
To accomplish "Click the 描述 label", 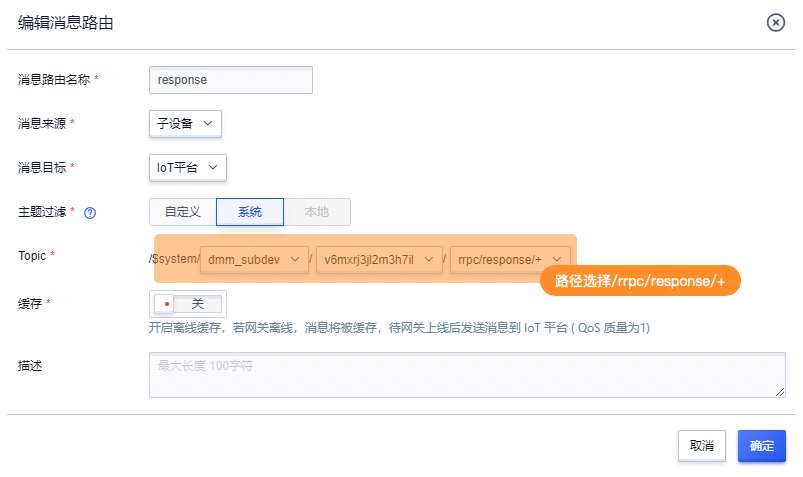I will point(30,366).
